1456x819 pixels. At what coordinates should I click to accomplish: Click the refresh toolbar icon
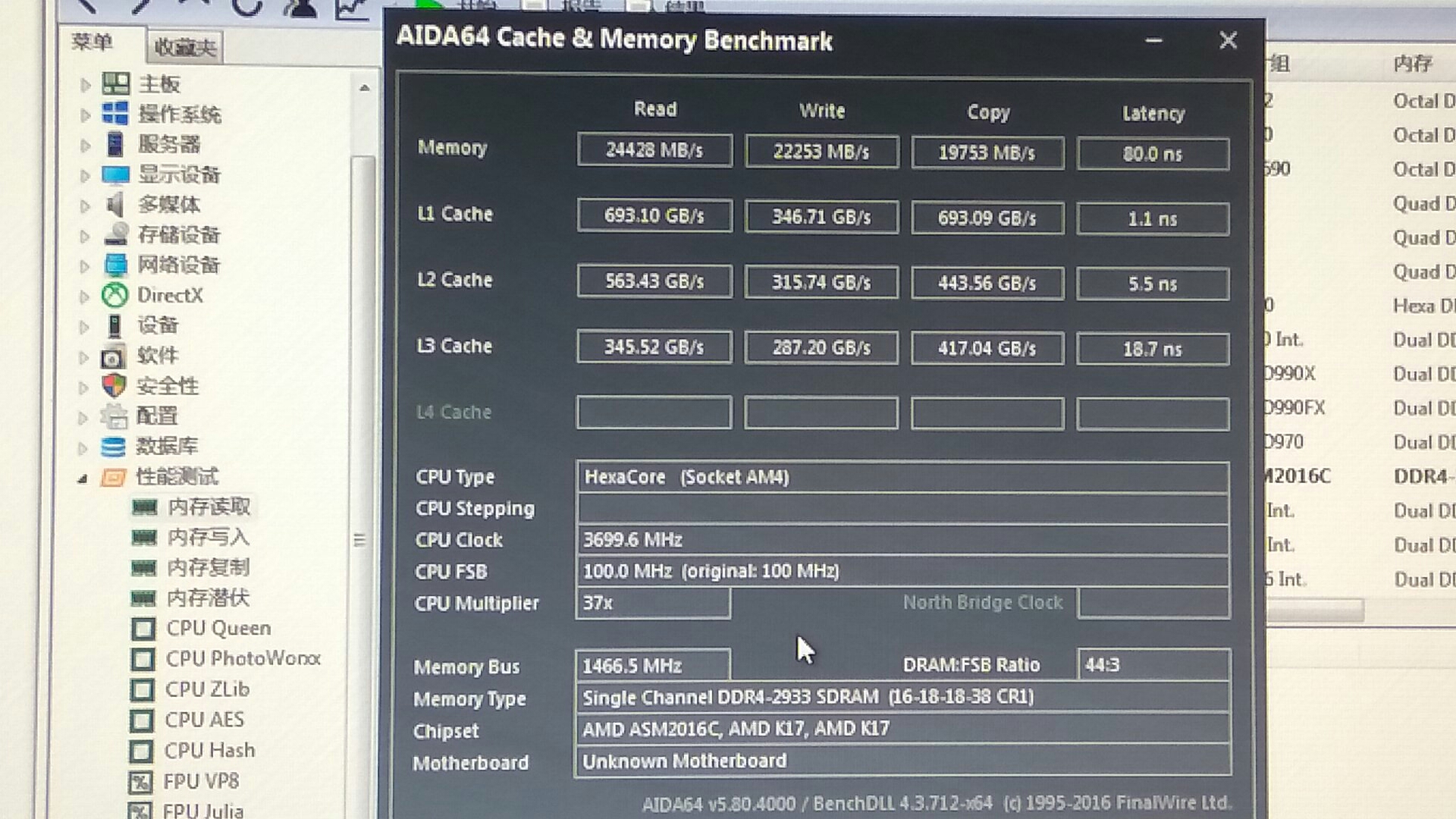[x=247, y=6]
